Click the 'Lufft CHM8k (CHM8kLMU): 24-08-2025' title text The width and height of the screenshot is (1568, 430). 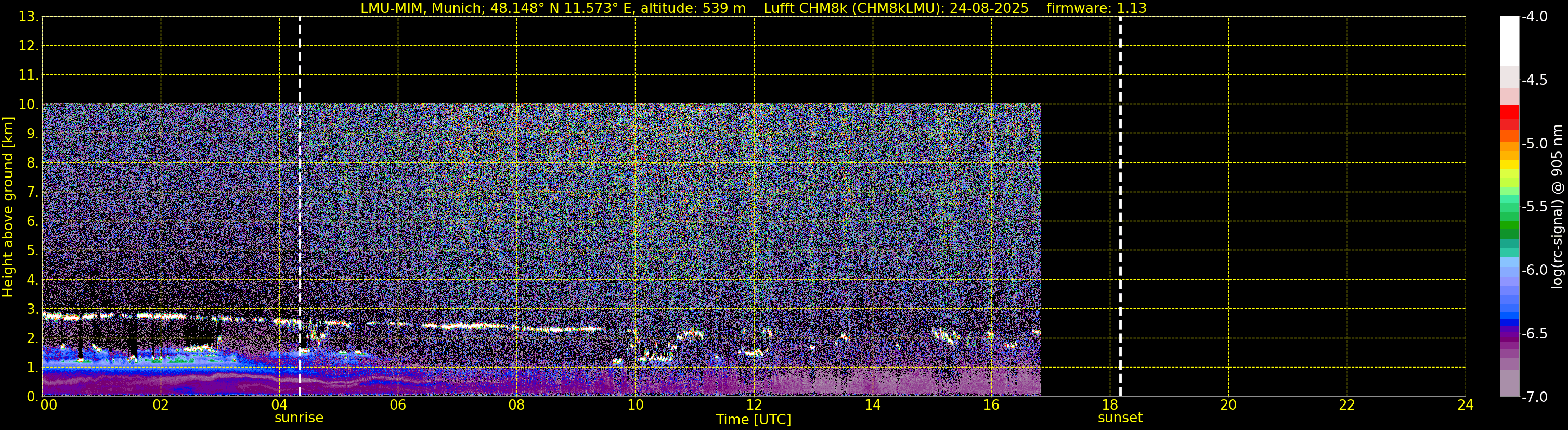[x=896, y=8]
